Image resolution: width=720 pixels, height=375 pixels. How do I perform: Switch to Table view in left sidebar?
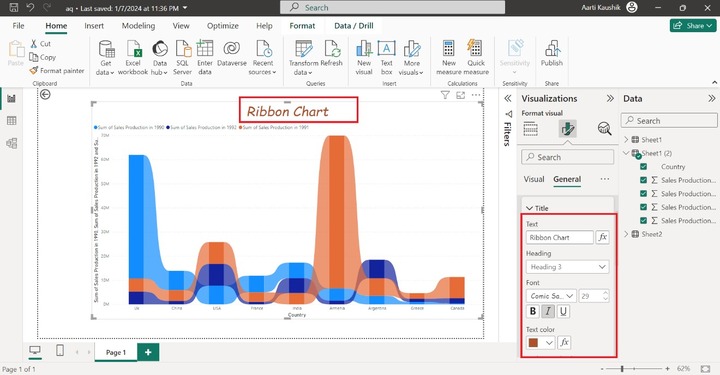click(x=11, y=121)
